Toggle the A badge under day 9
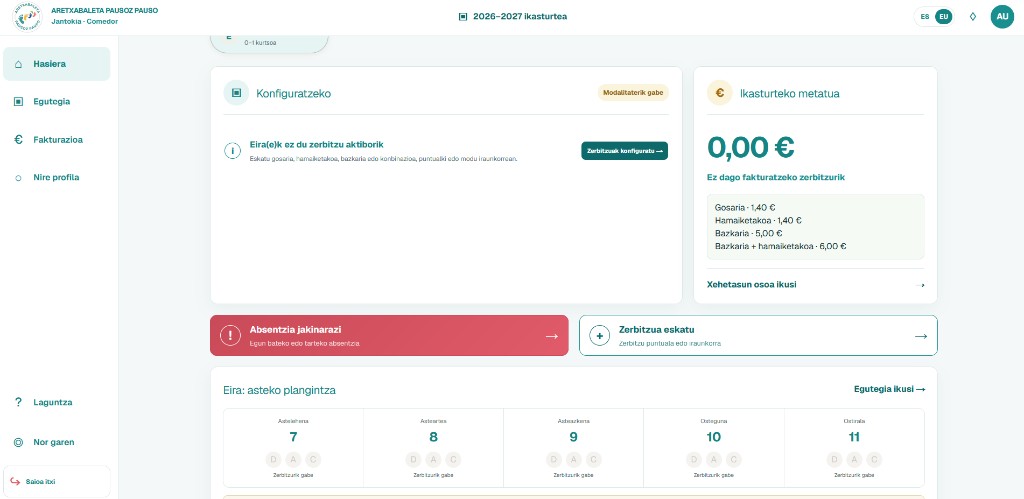 click(x=573, y=459)
